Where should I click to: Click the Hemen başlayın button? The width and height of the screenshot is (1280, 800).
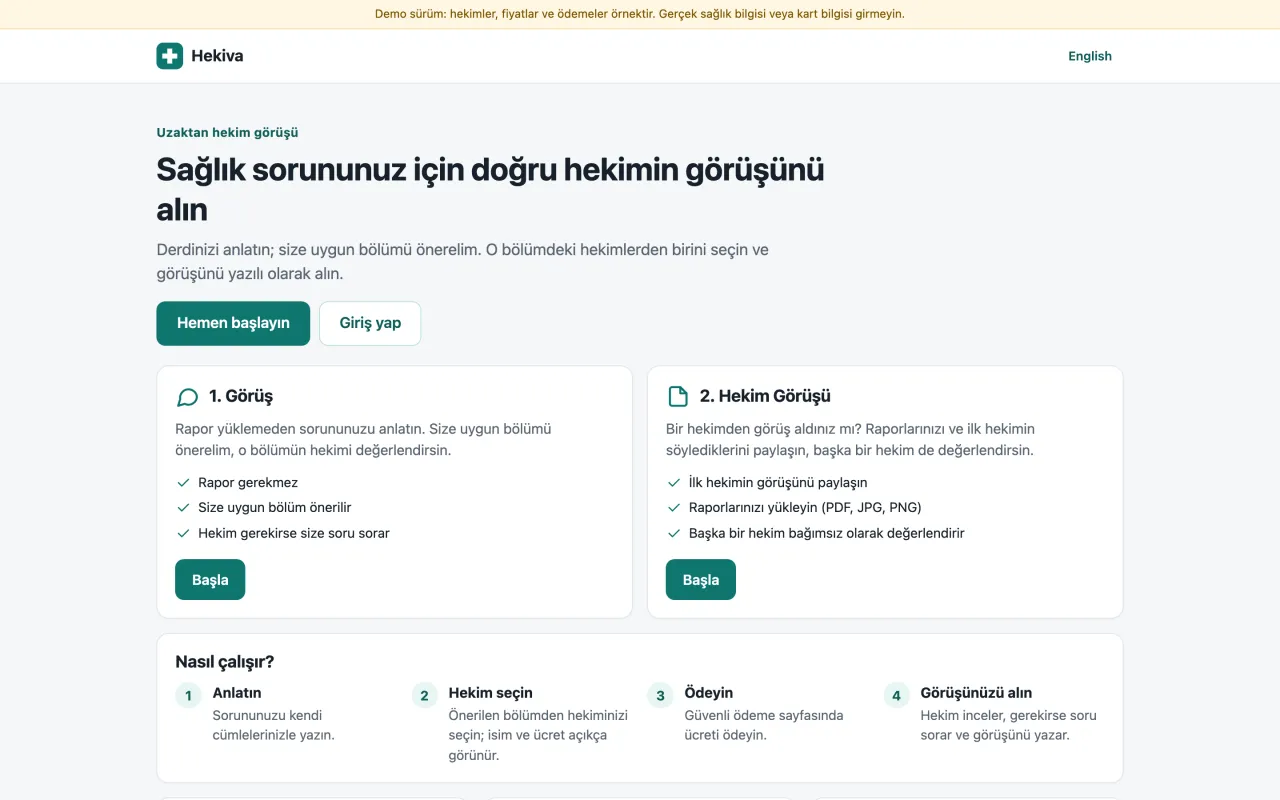(x=233, y=323)
